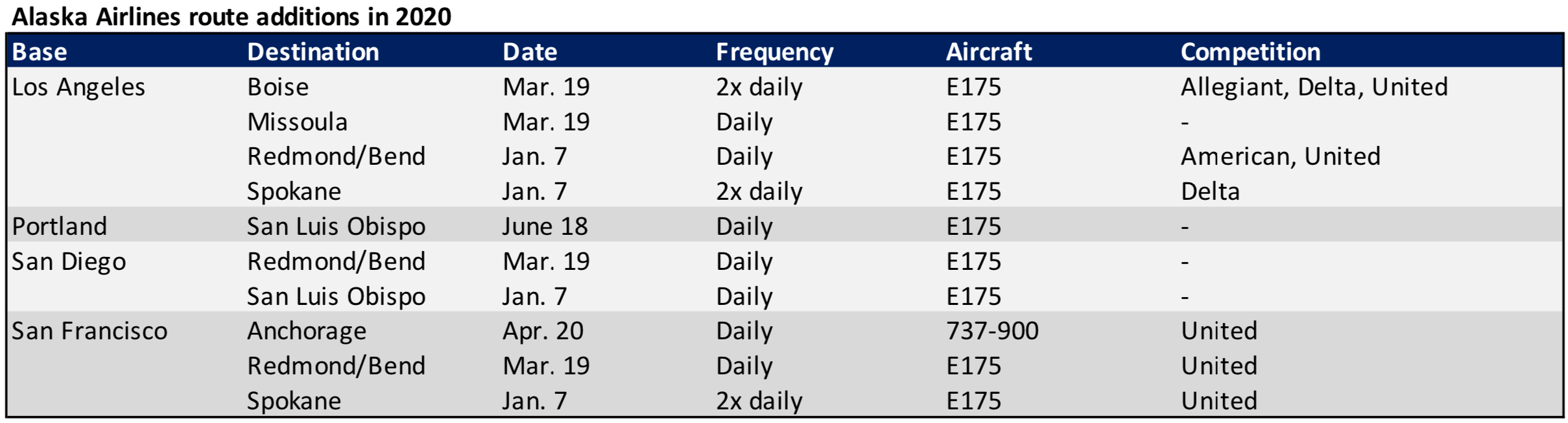The image size is (1568, 423).
Task: Select the June 18 date cell
Action: pos(545,226)
